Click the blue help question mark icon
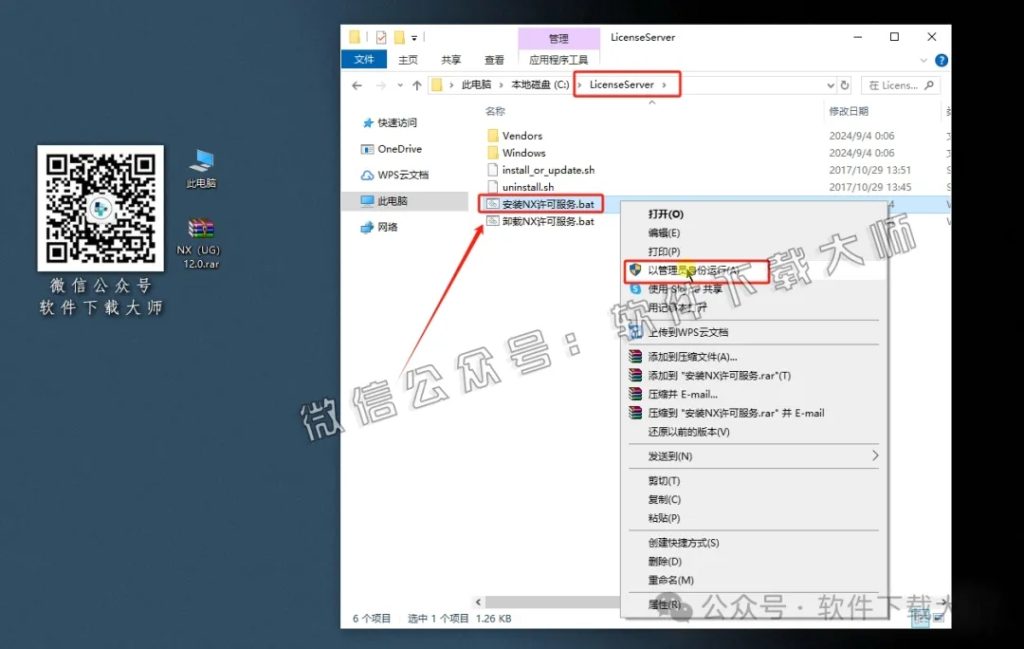Screen dimensions: 1024x649 point(942,59)
